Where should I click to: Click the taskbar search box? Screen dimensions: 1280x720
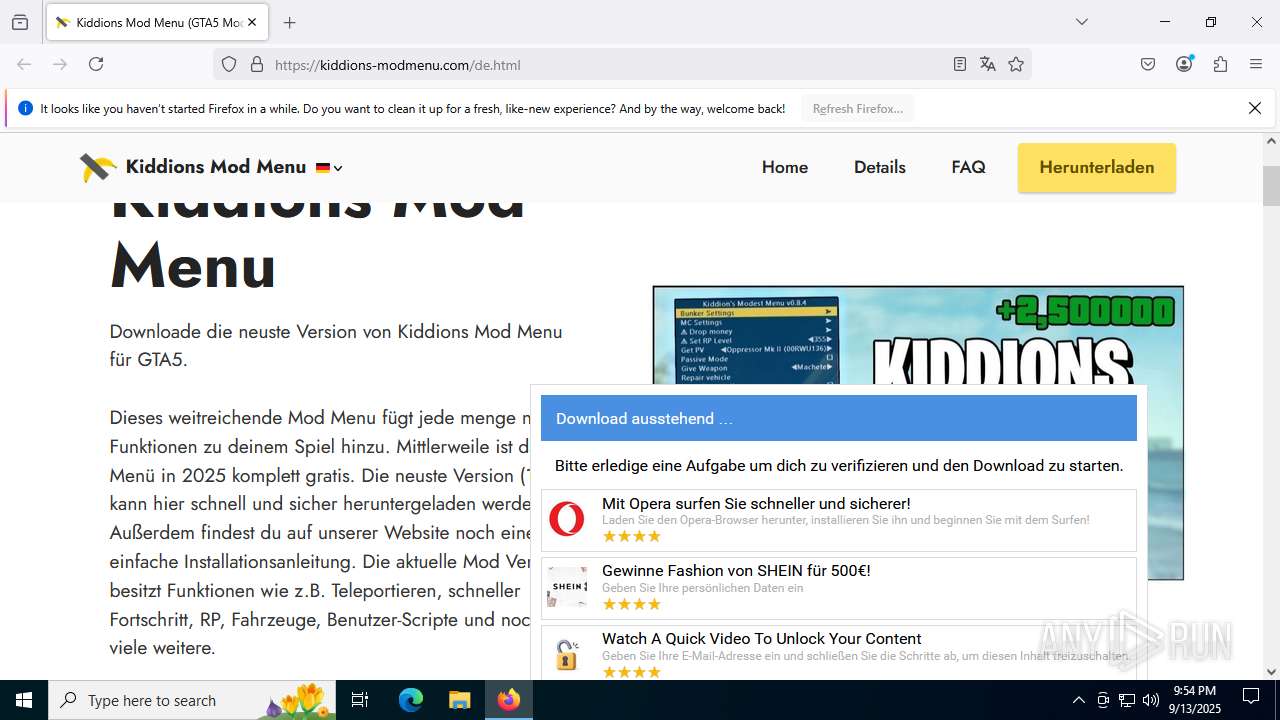tap(193, 700)
